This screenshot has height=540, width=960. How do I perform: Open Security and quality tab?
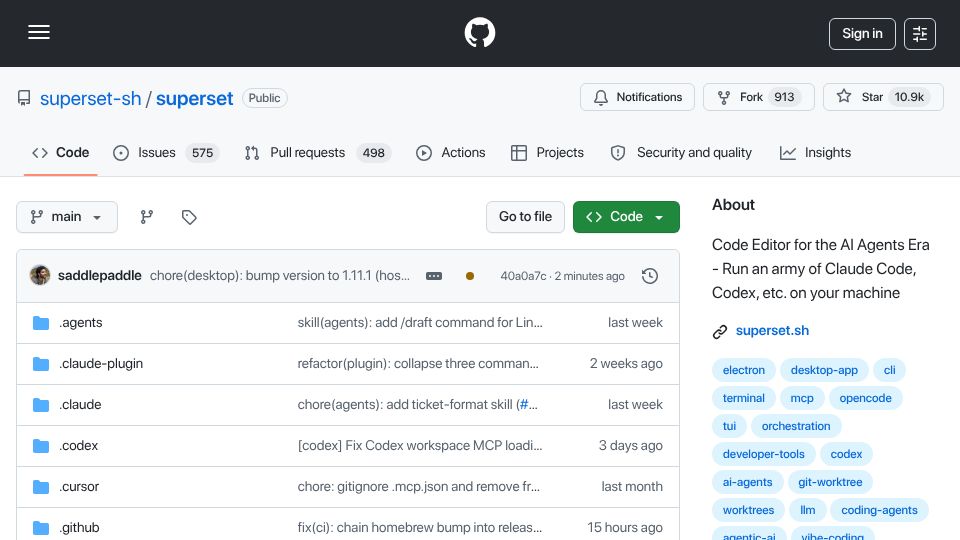pos(681,152)
